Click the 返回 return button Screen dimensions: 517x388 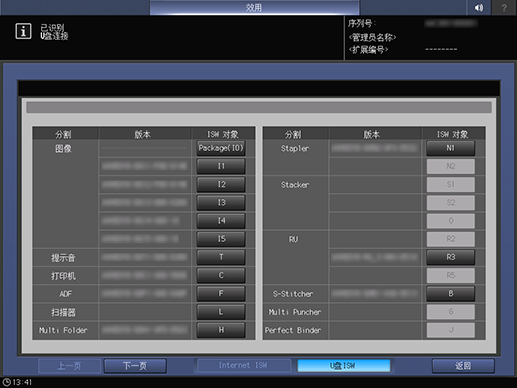463,366
